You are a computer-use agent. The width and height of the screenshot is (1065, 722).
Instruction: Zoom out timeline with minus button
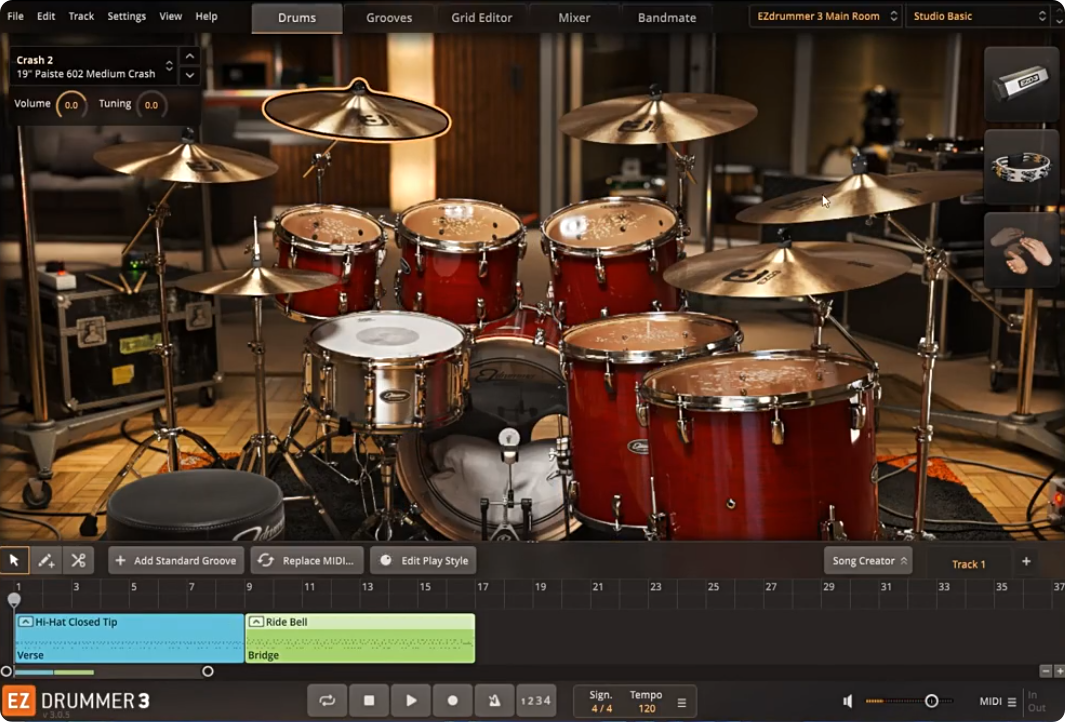pos(1046,671)
